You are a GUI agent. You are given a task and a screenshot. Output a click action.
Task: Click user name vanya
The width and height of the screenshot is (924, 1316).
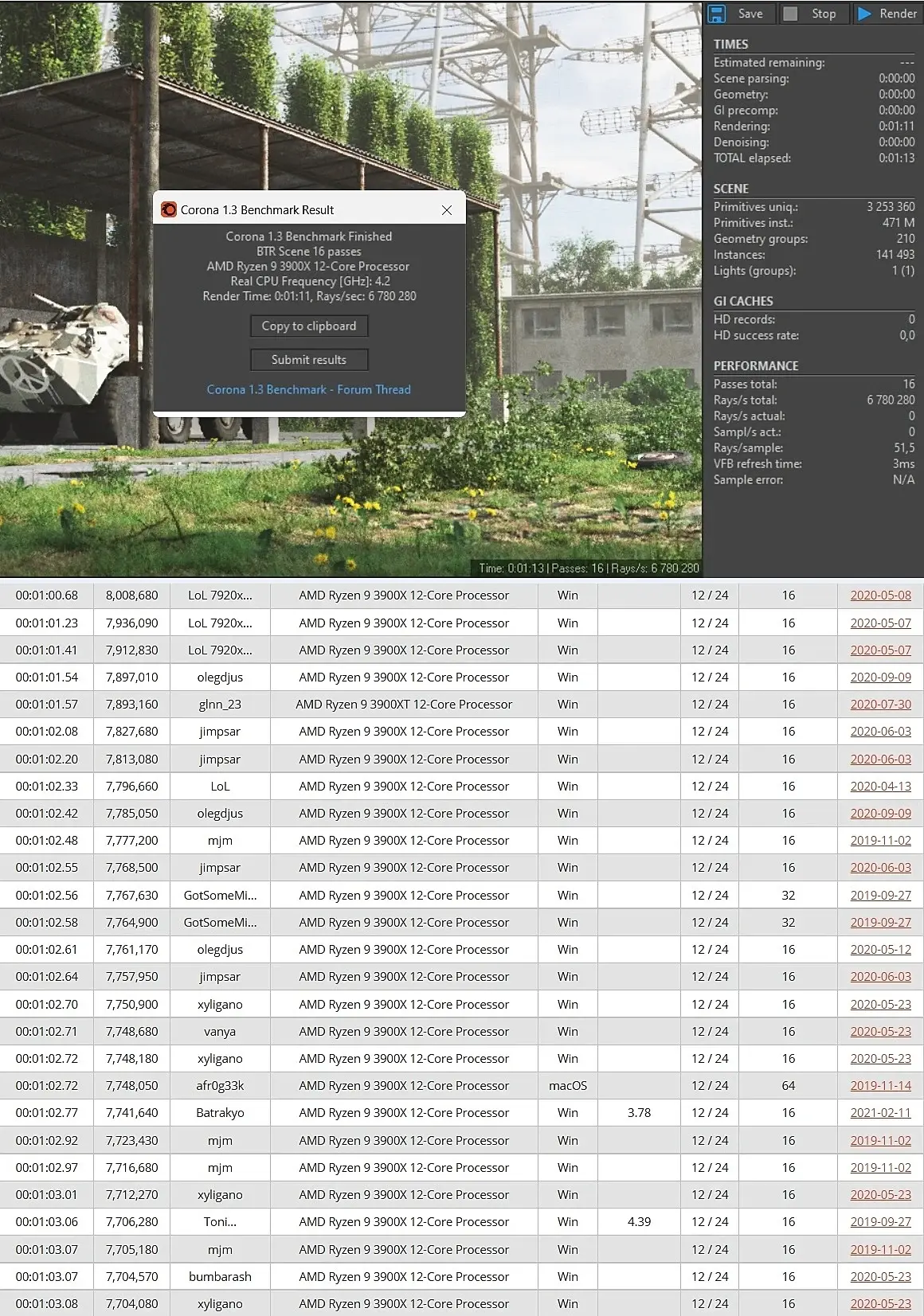pyautogui.click(x=220, y=1032)
